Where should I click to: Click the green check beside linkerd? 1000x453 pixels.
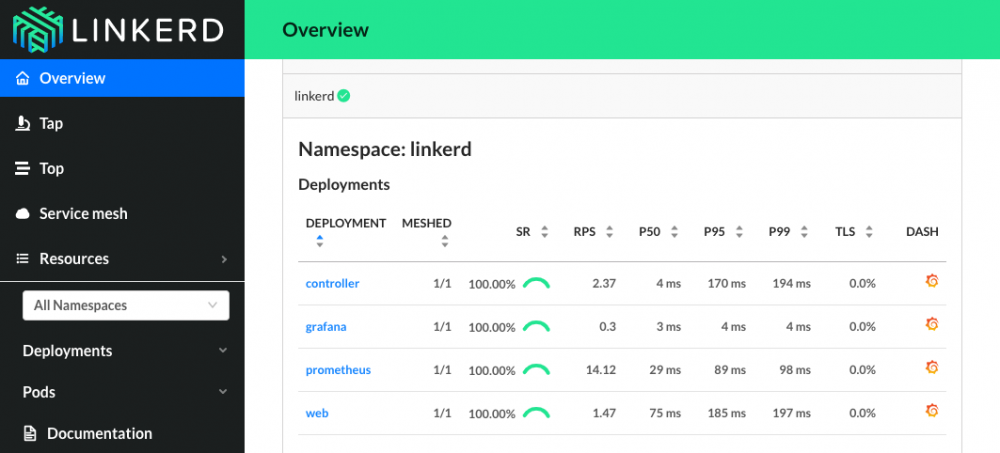coord(344,96)
